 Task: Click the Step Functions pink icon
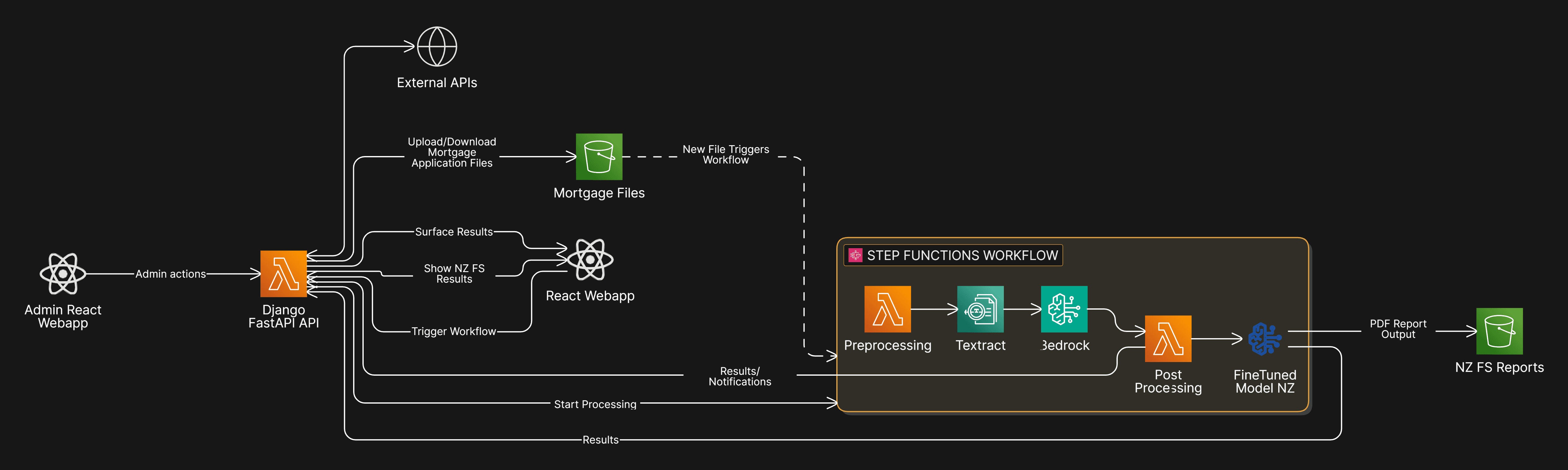[855, 255]
